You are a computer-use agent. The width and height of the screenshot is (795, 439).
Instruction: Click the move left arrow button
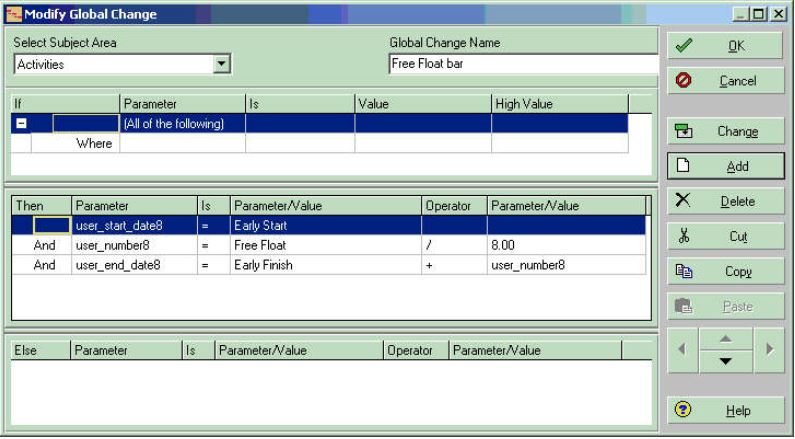point(682,350)
